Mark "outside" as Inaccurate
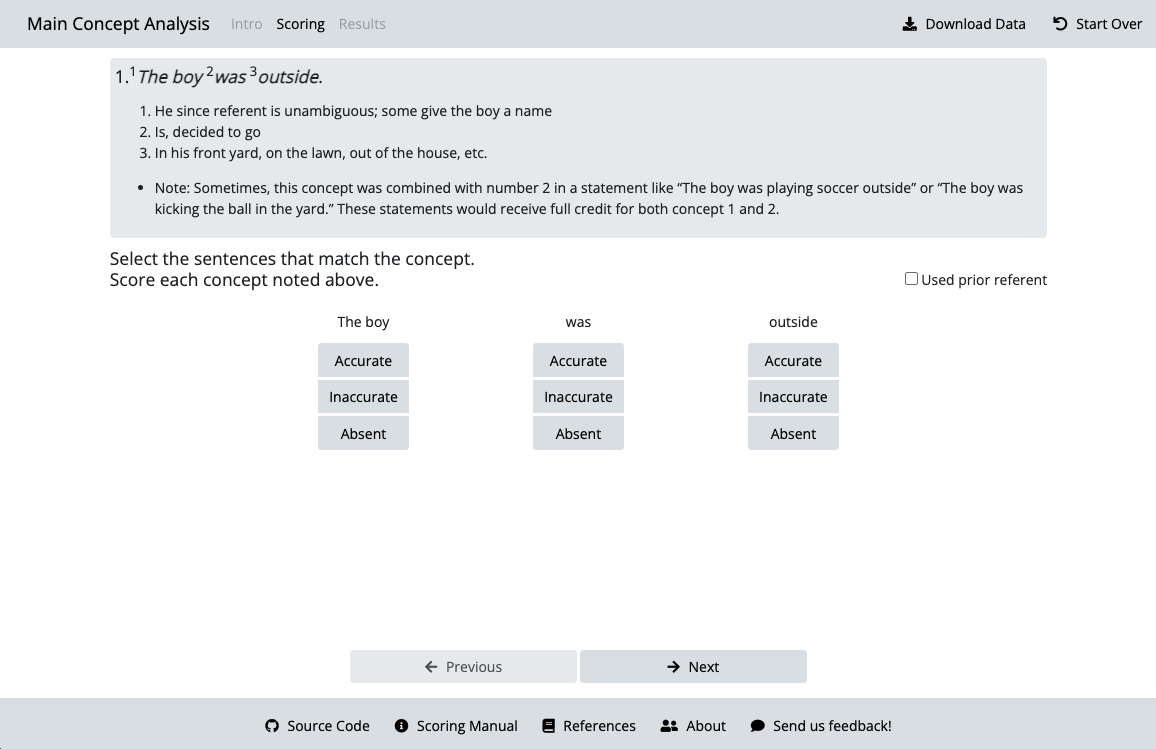Viewport: 1156px width, 749px height. click(x=793, y=397)
